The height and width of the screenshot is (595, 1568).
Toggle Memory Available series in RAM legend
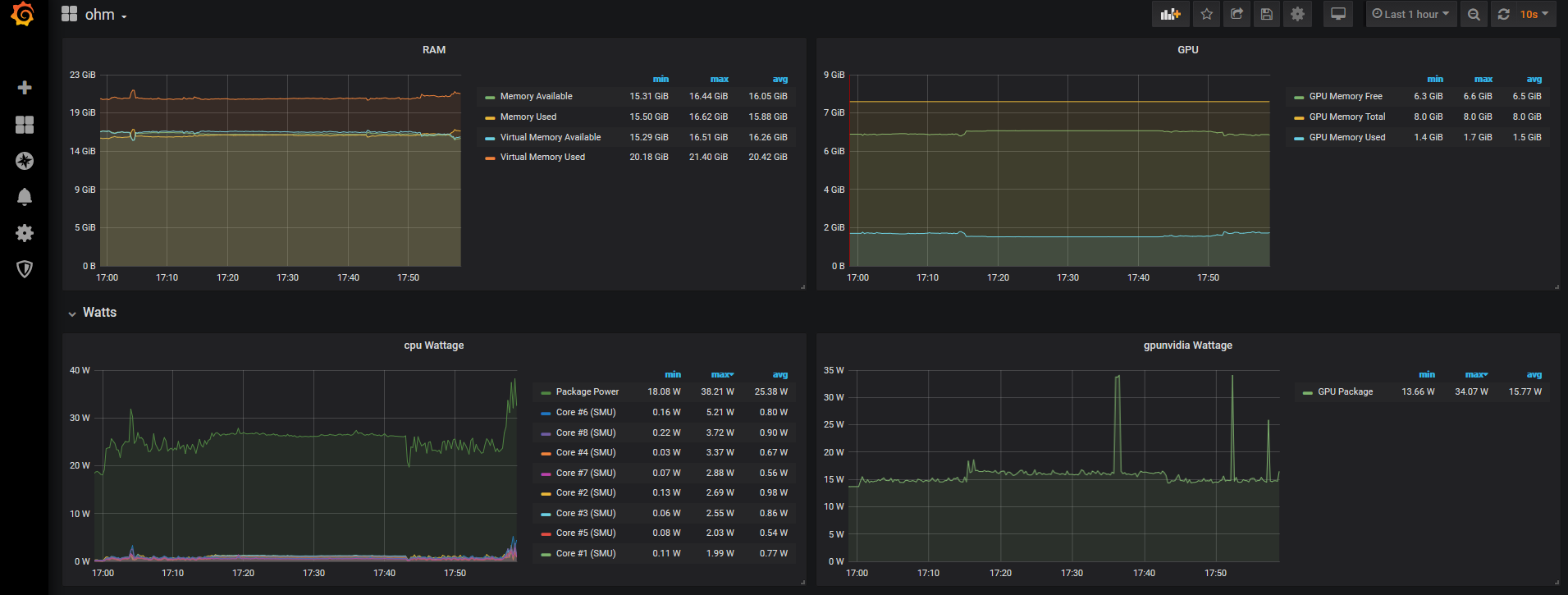[x=536, y=96]
